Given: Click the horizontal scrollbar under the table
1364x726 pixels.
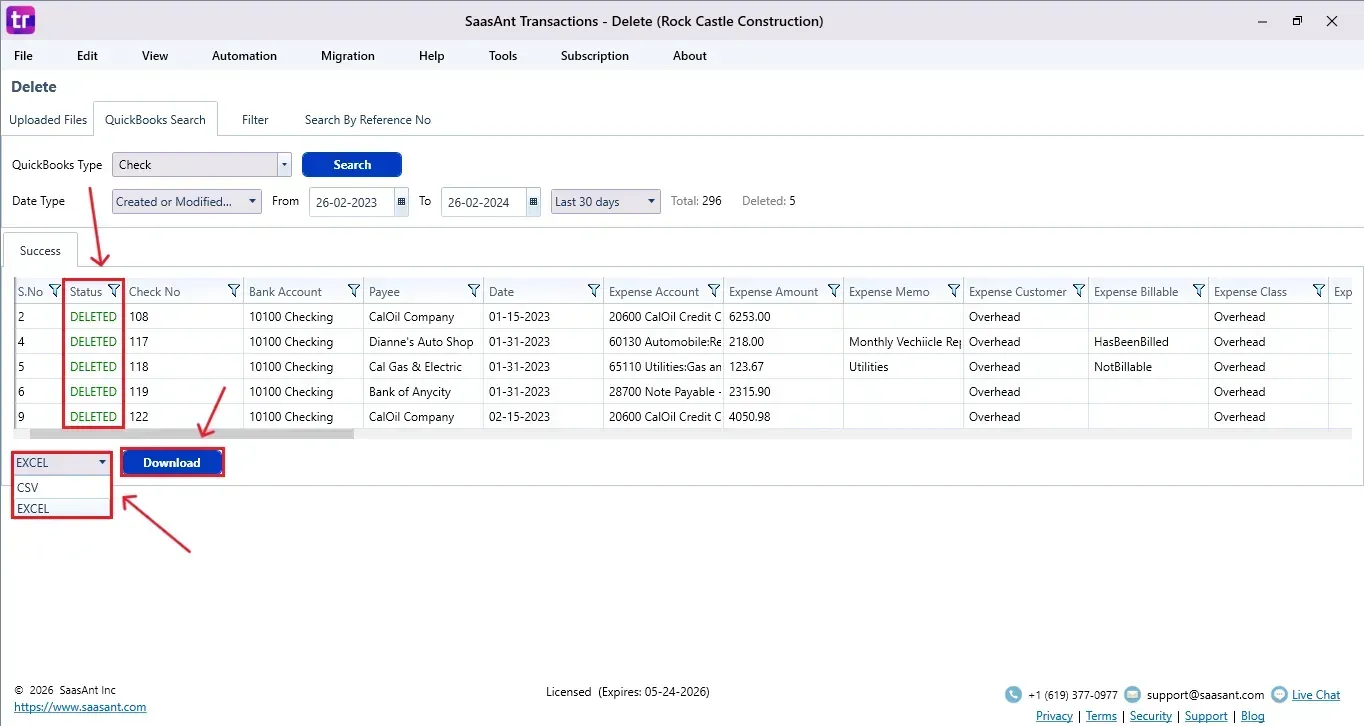Looking at the screenshot, I should pyautogui.click(x=192, y=434).
